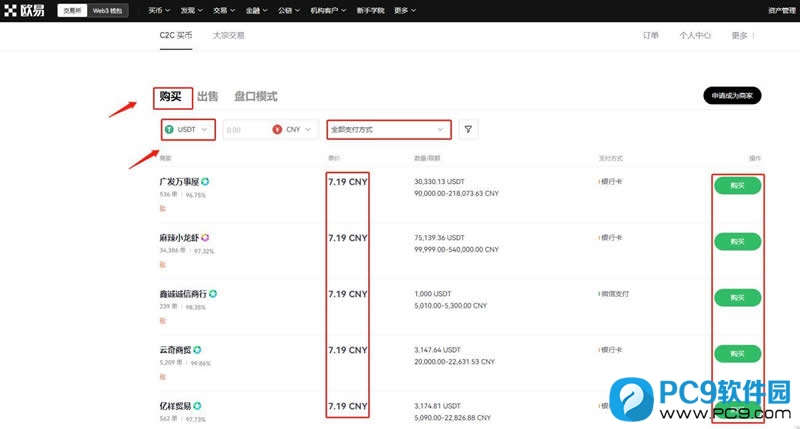Open the CNY currency dropdown
800x429 pixels.
tap(294, 130)
